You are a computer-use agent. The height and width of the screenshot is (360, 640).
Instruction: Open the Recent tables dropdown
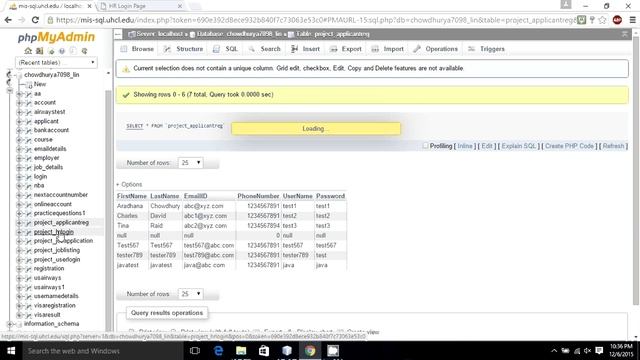pyautogui.click(x=56, y=62)
